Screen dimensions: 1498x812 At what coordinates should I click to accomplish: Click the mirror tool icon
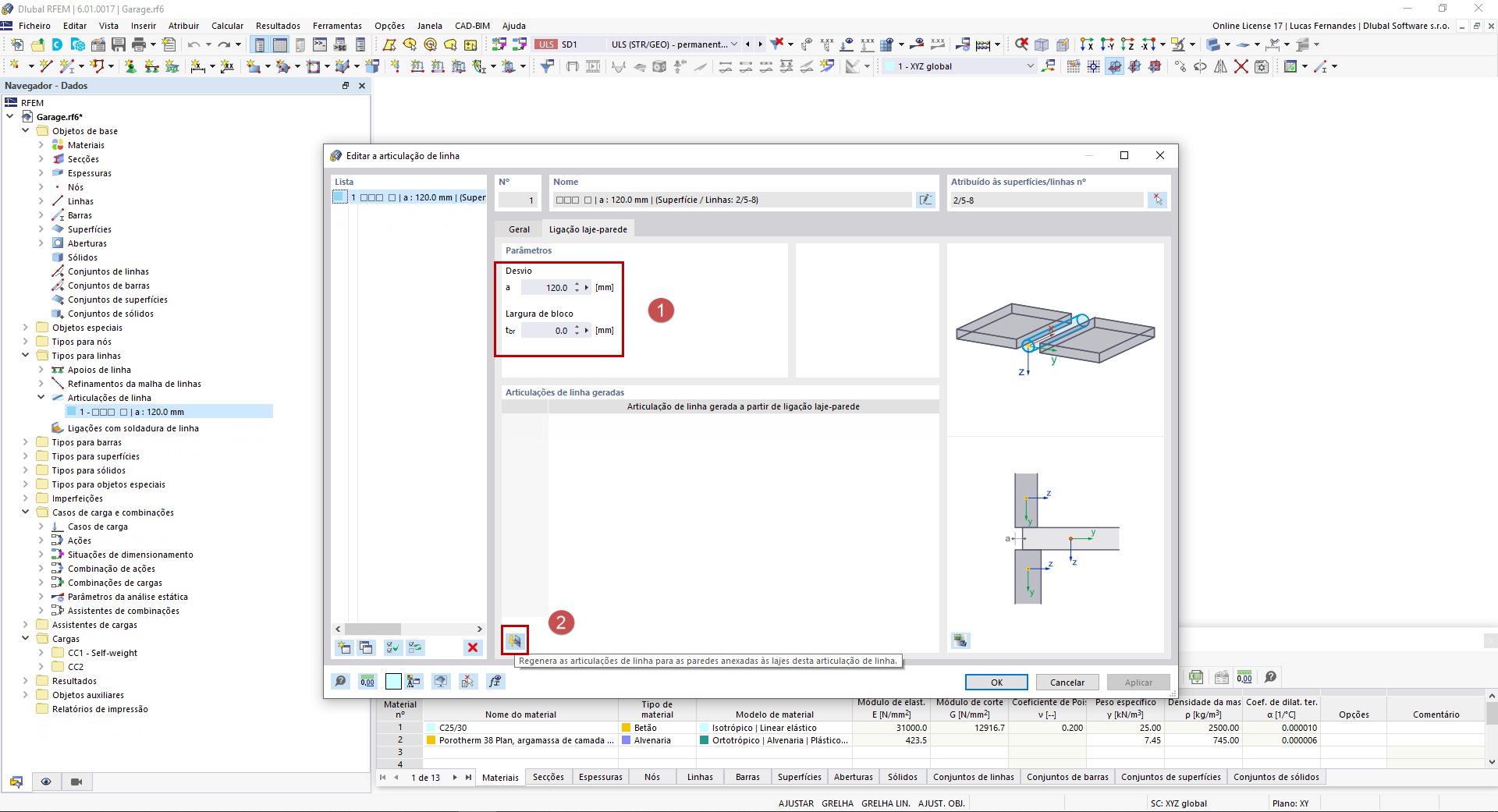(1221, 66)
